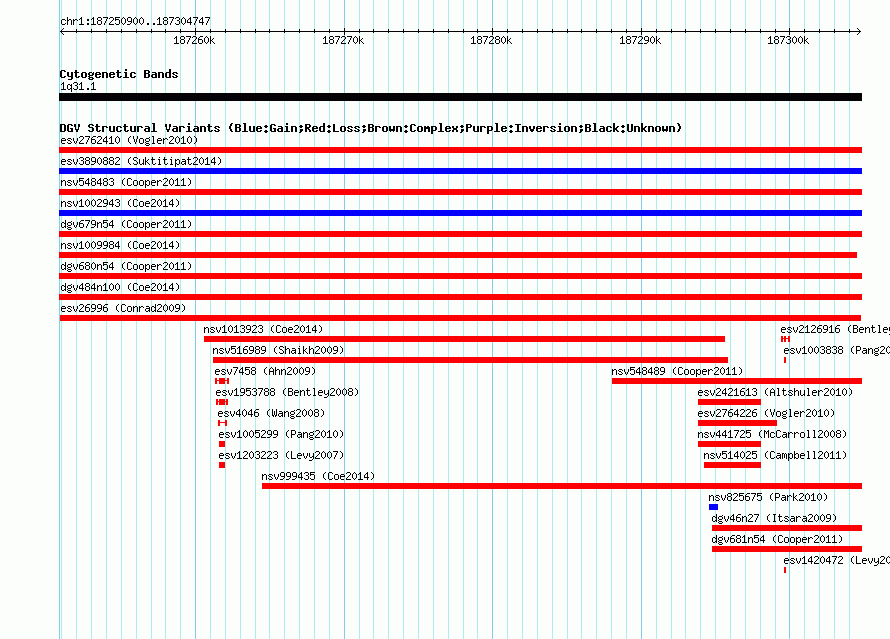
Task: Click the red bar under dgv46n27
Action: tap(787, 528)
